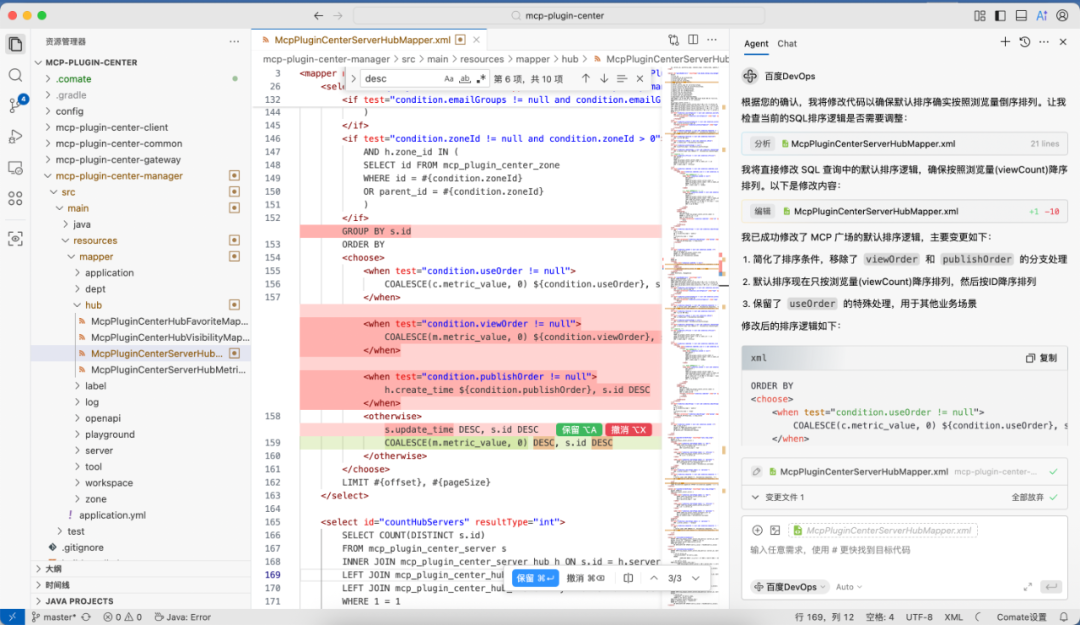Image resolution: width=1080 pixels, height=625 pixels.
Task: Toggle match whole word in find widget
Action: pyautogui.click(x=465, y=79)
